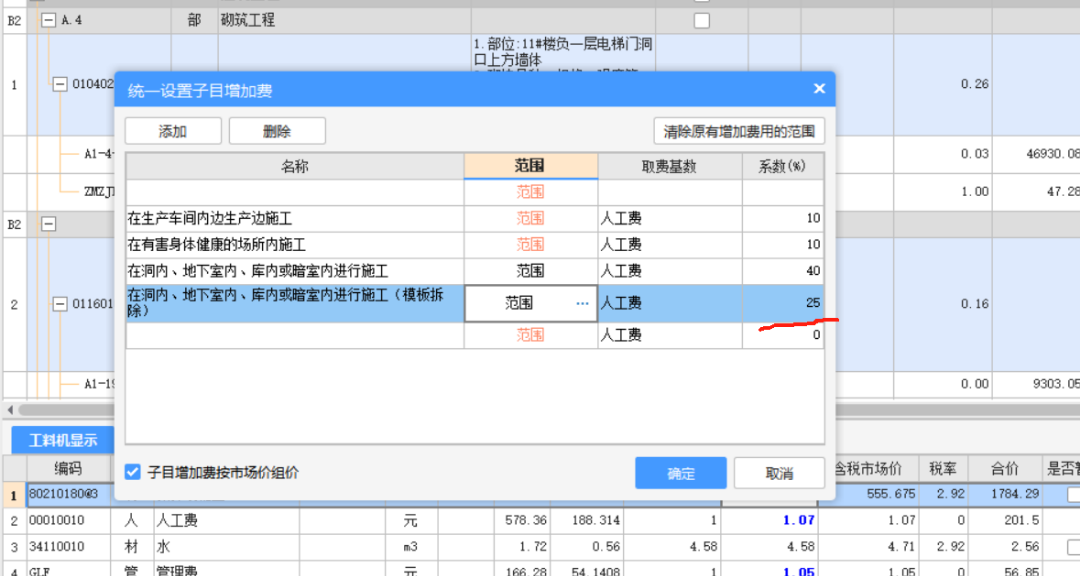Select code cell 34110010

[x=68, y=546]
